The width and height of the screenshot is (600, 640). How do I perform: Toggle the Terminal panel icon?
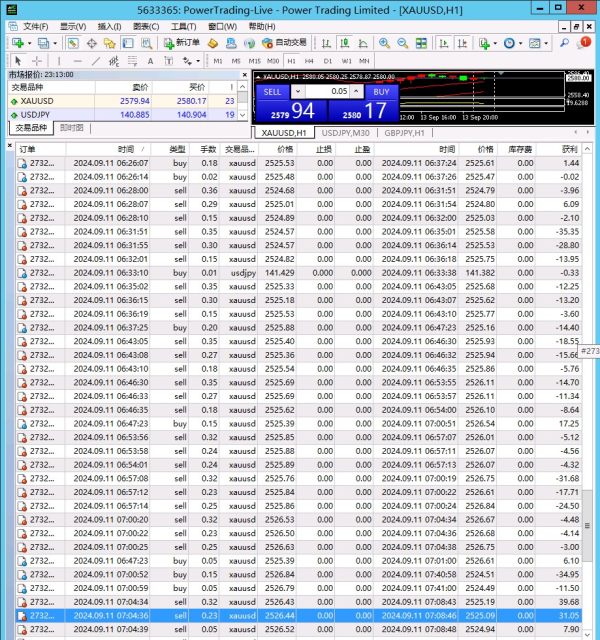click(x=128, y=43)
